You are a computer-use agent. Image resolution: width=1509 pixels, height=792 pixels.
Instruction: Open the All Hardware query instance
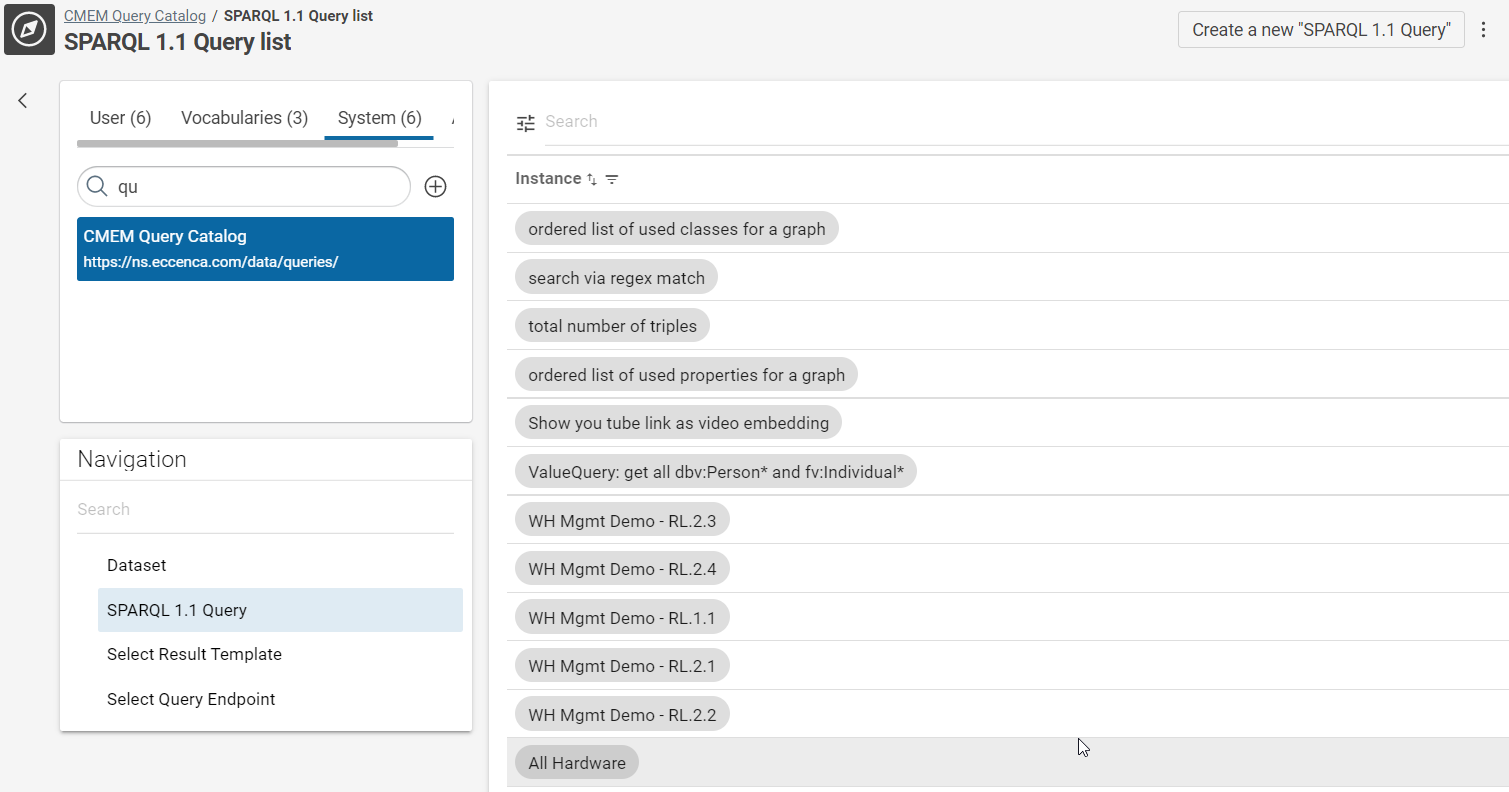tap(577, 763)
